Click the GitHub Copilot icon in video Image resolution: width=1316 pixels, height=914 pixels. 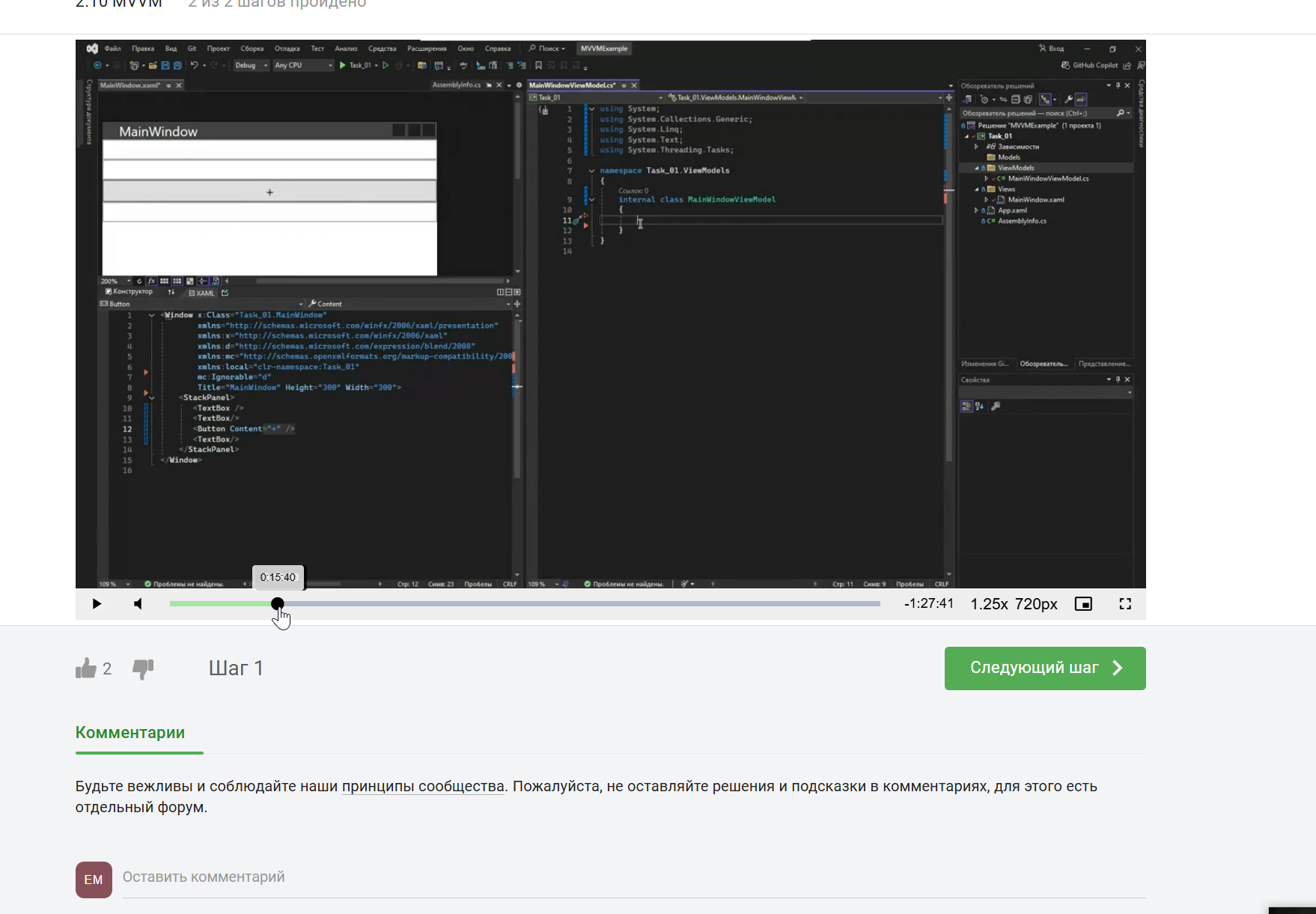click(x=1065, y=65)
